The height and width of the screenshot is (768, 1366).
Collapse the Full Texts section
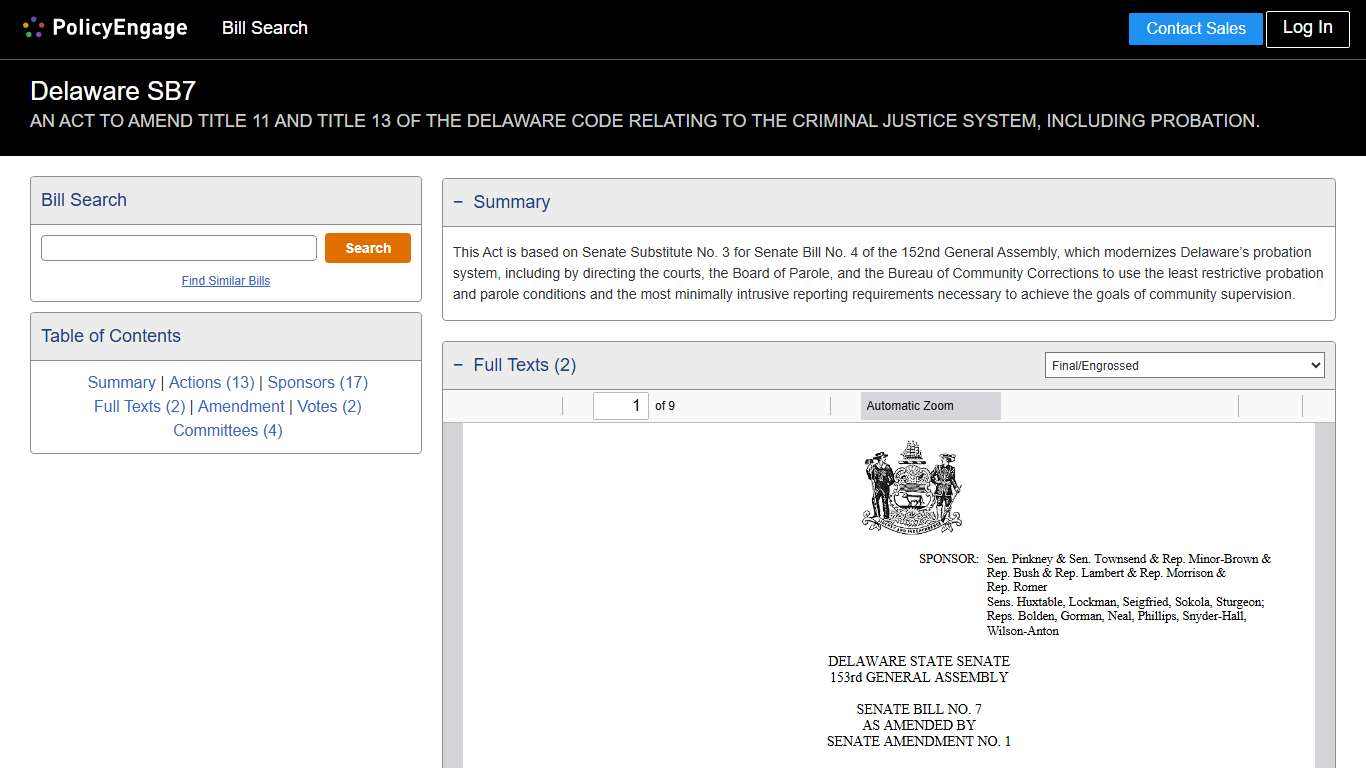[x=459, y=365]
